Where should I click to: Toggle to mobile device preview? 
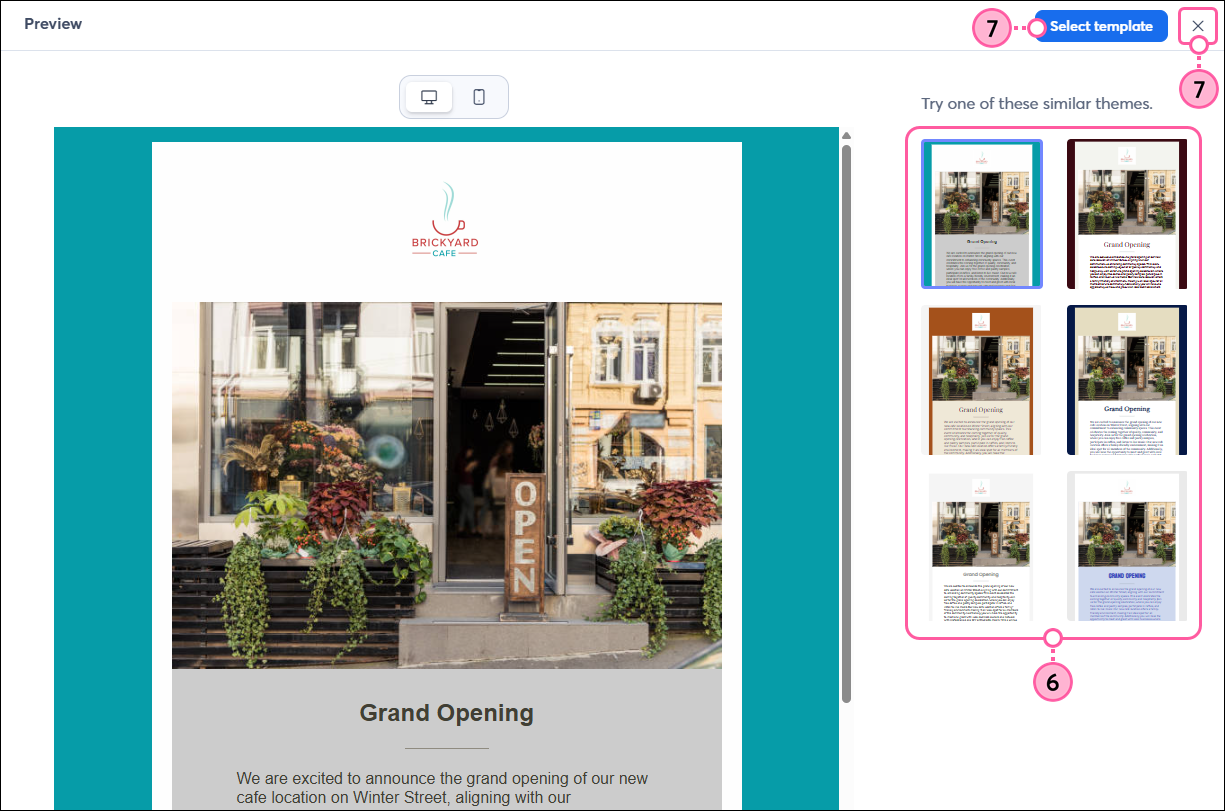coord(479,97)
